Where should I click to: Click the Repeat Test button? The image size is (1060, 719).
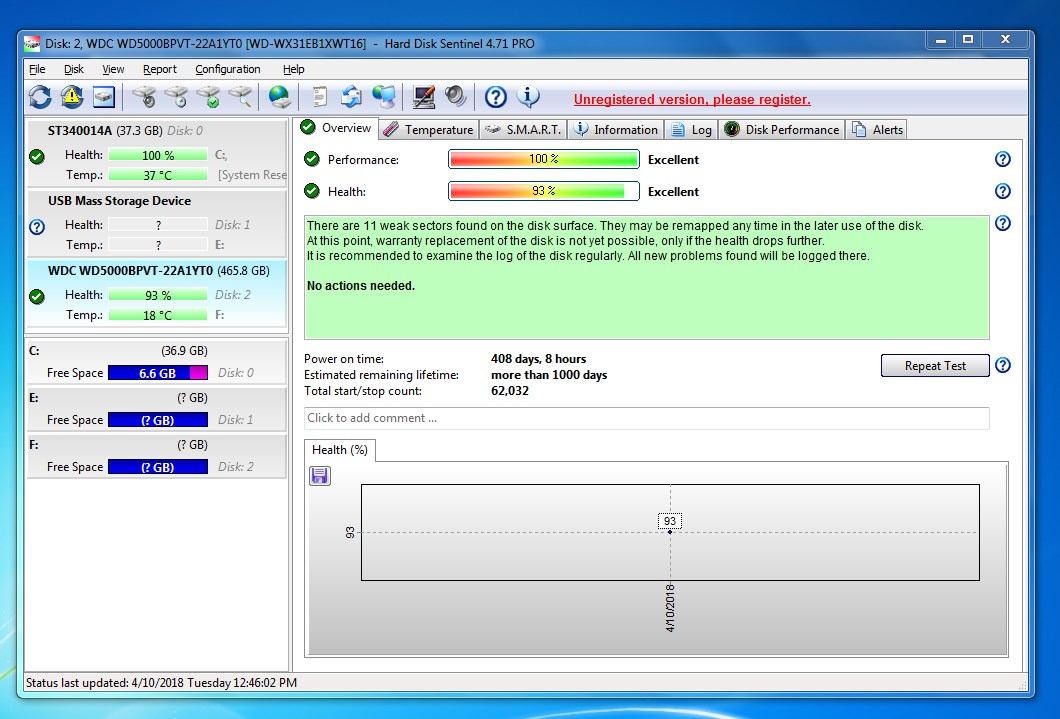(x=935, y=366)
